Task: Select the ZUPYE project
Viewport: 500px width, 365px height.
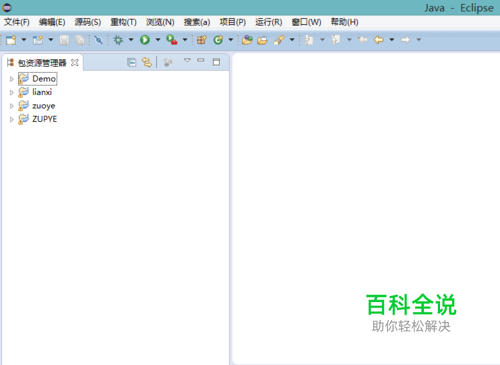Action: [x=38, y=119]
